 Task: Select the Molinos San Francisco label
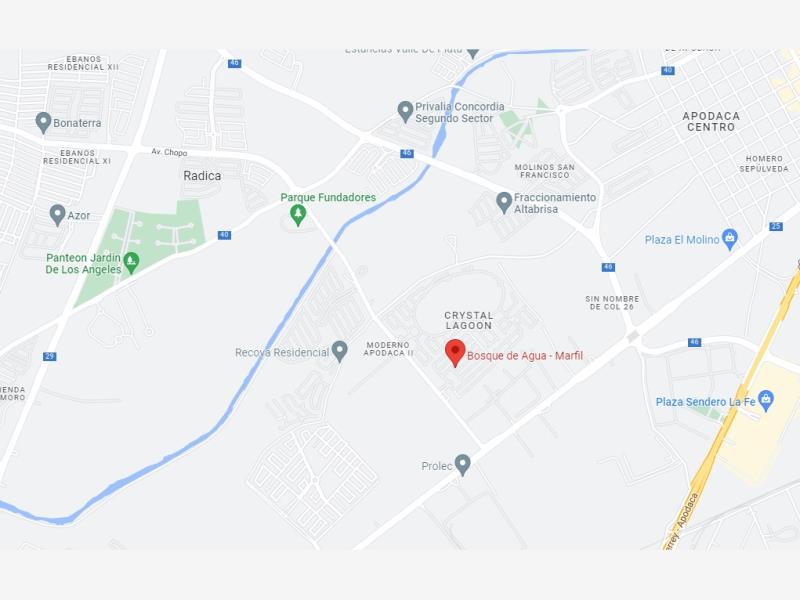[544, 171]
